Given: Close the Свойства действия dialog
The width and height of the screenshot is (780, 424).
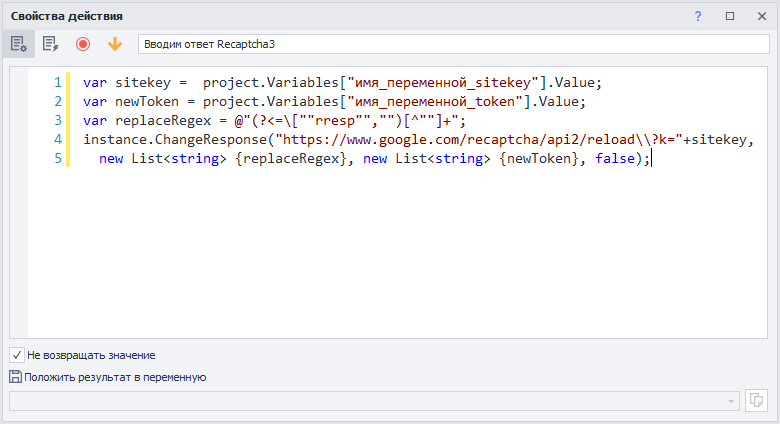Looking at the screenshot, I should point(761,16).
